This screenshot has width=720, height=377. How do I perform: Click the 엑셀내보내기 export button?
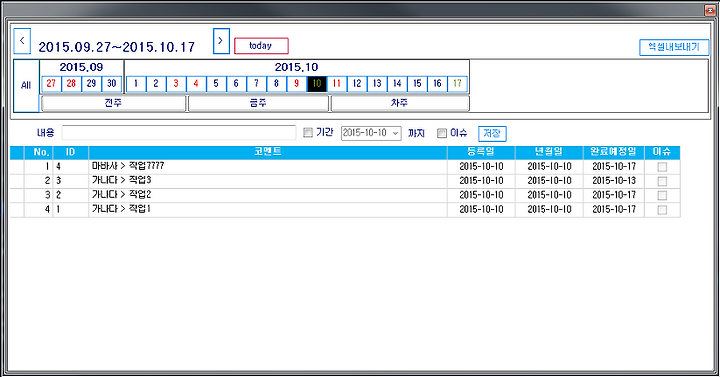click(674, 47)
